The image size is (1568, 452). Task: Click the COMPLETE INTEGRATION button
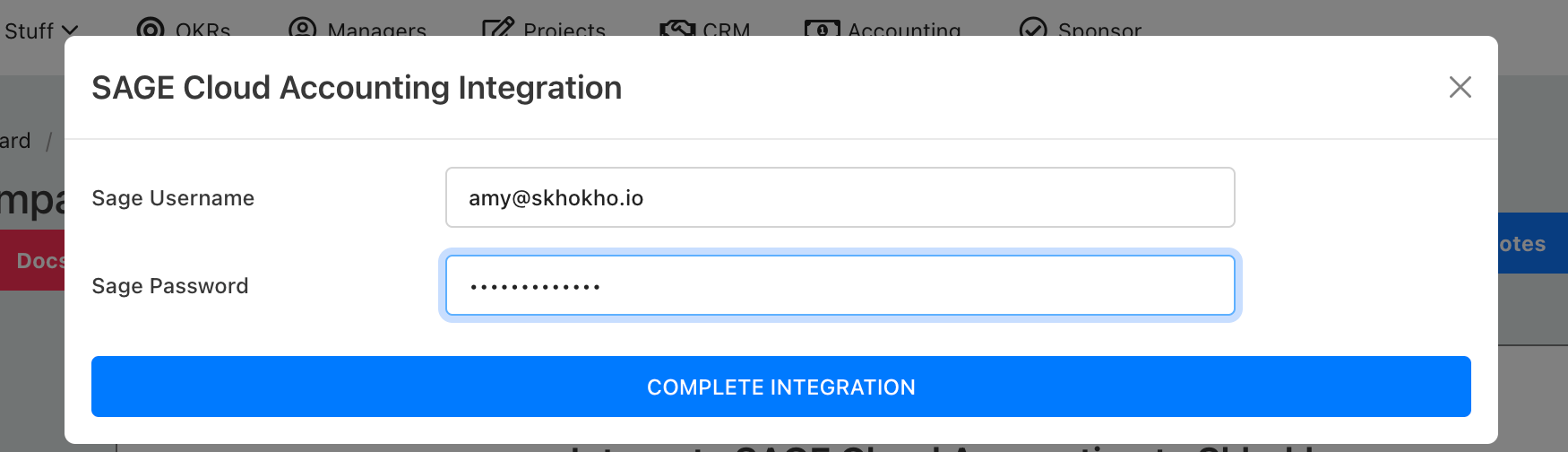(781, 387)
